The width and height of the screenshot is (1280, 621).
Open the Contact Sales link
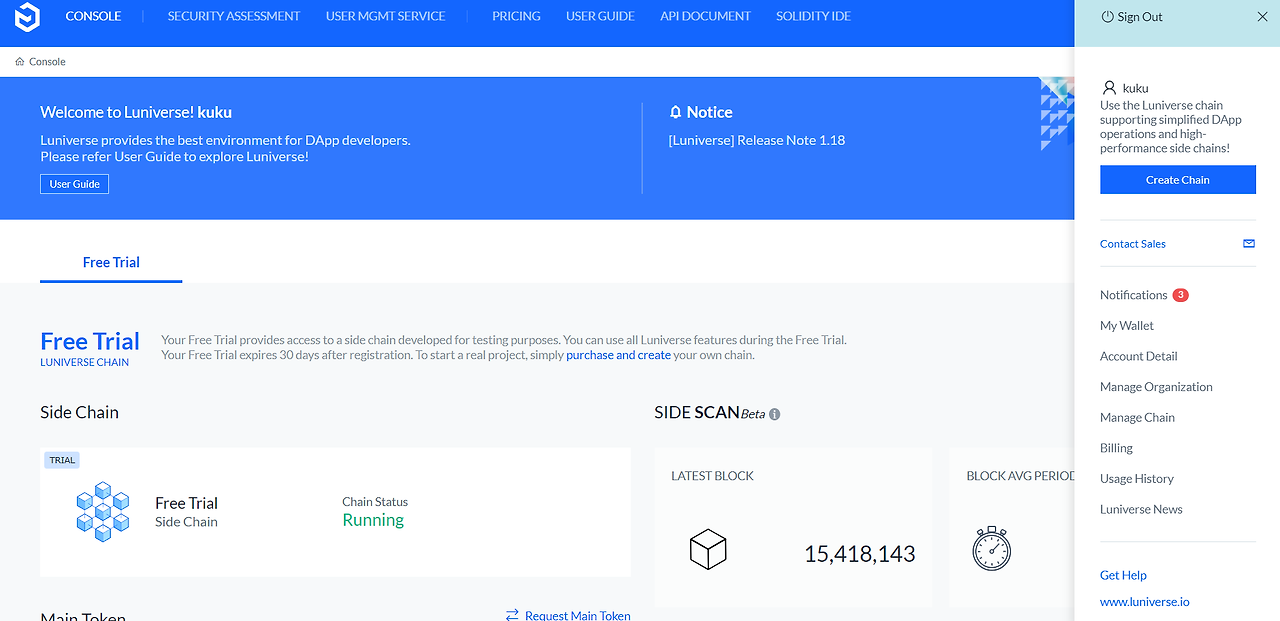click(x=1133, y=244)
